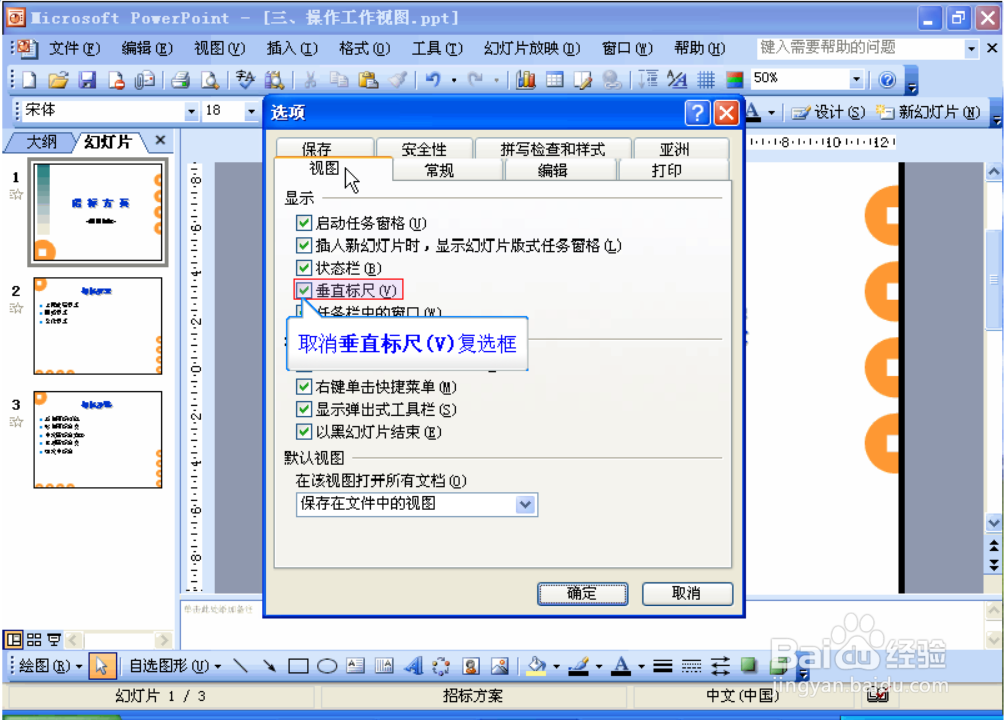Open PowerPoint Help question icon in toolbar
1004x720 pixels.
887,80
